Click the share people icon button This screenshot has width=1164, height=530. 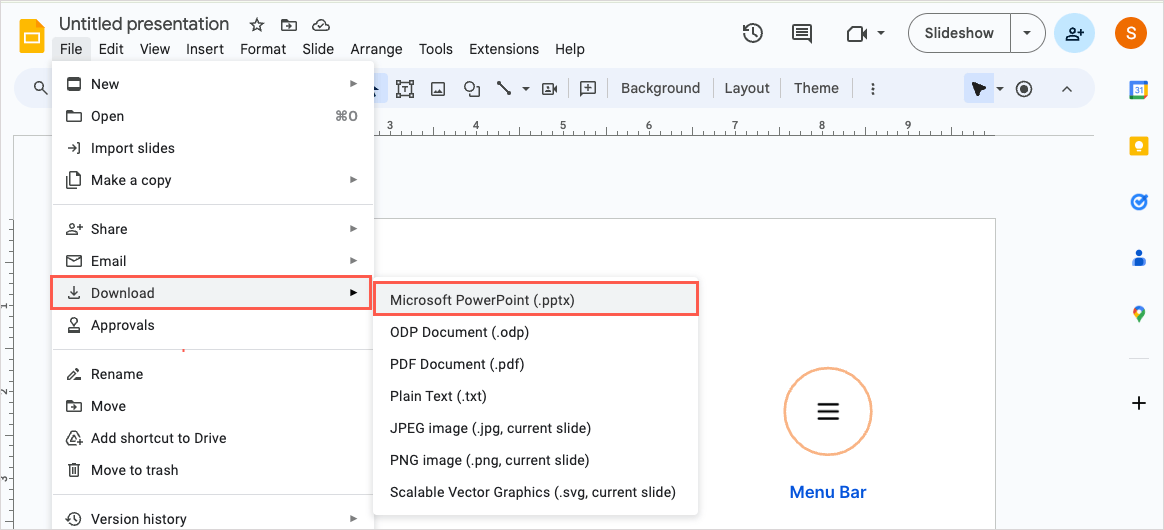click(1074, 33)
